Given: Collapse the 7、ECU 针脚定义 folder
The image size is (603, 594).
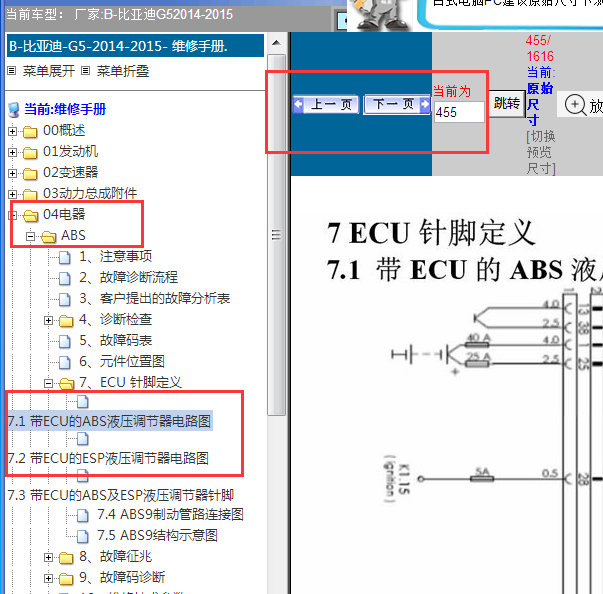Looking at the screenshot, I should point(48,383).
